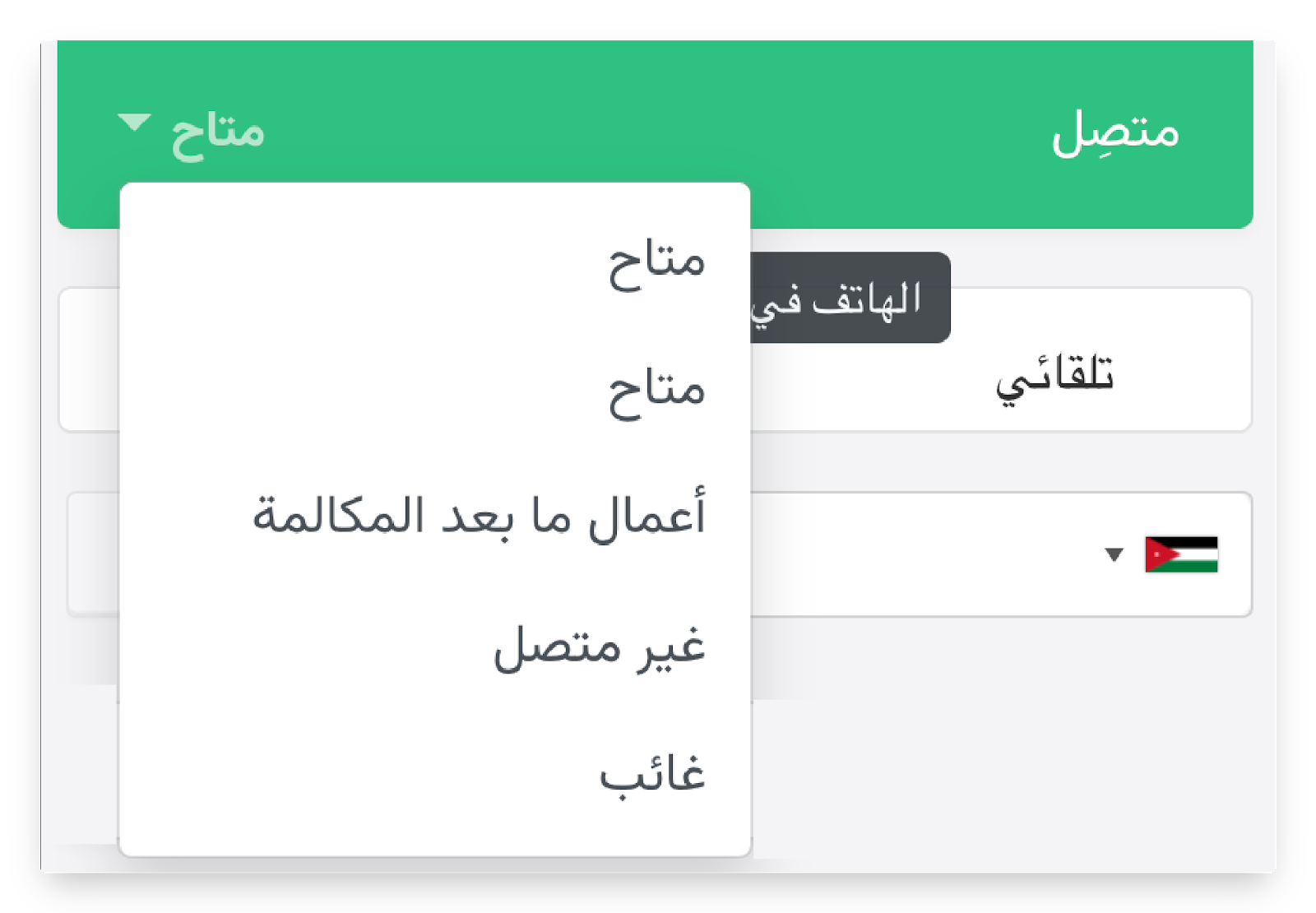Click the متصل label in the header
The image size is (1316, 913).
click(1114, 133)
